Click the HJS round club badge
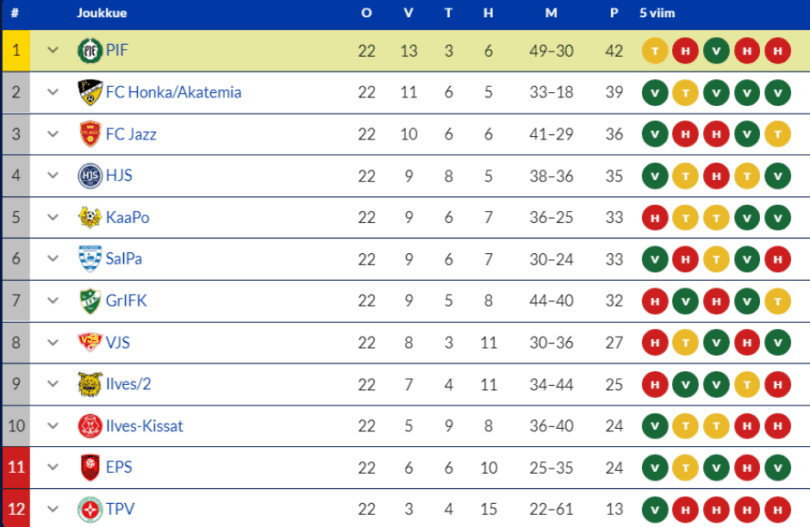This screenshot has height=527, width=810. (89, 176)
